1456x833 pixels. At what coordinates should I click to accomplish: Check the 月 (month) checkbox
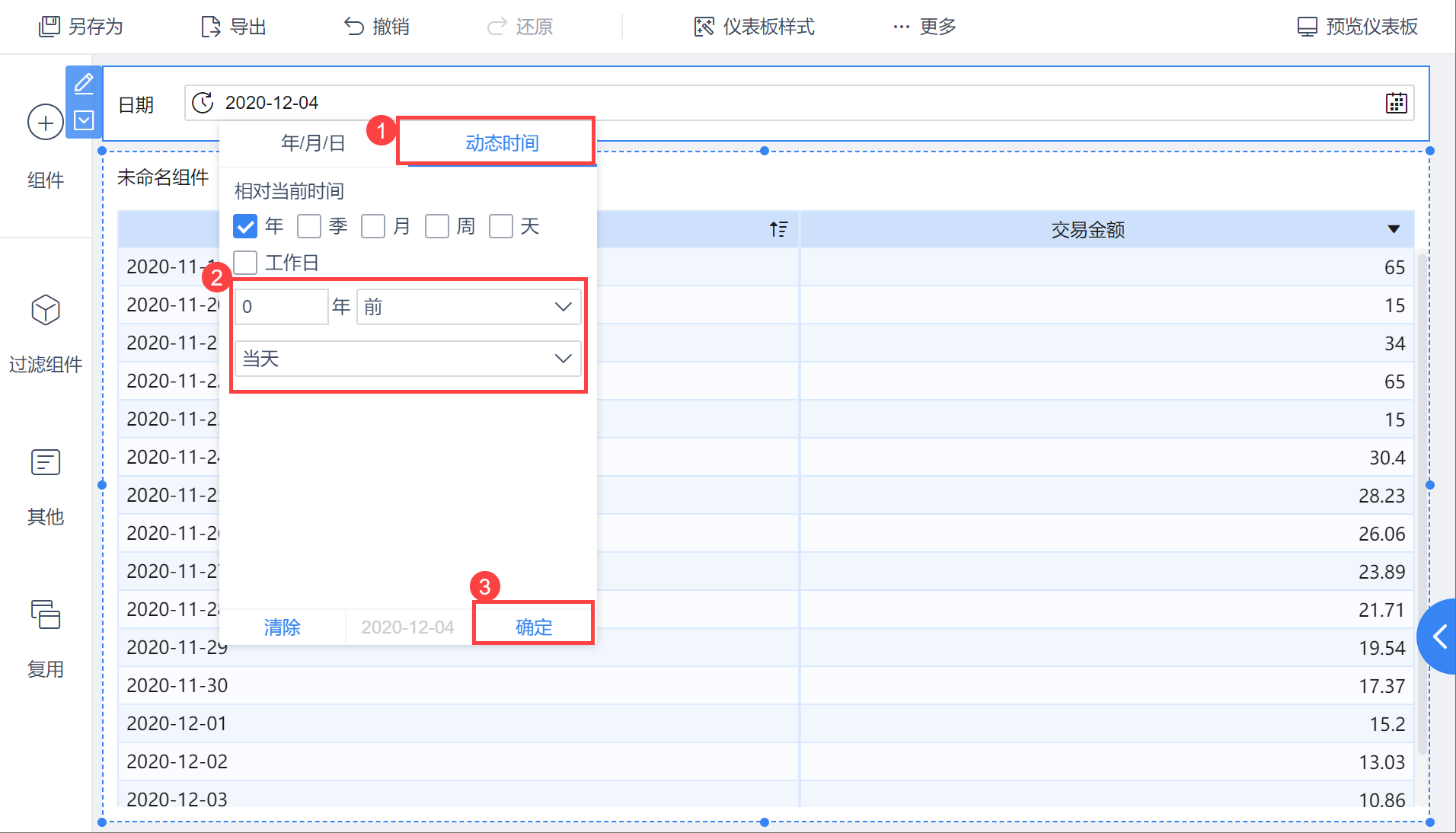373,226
